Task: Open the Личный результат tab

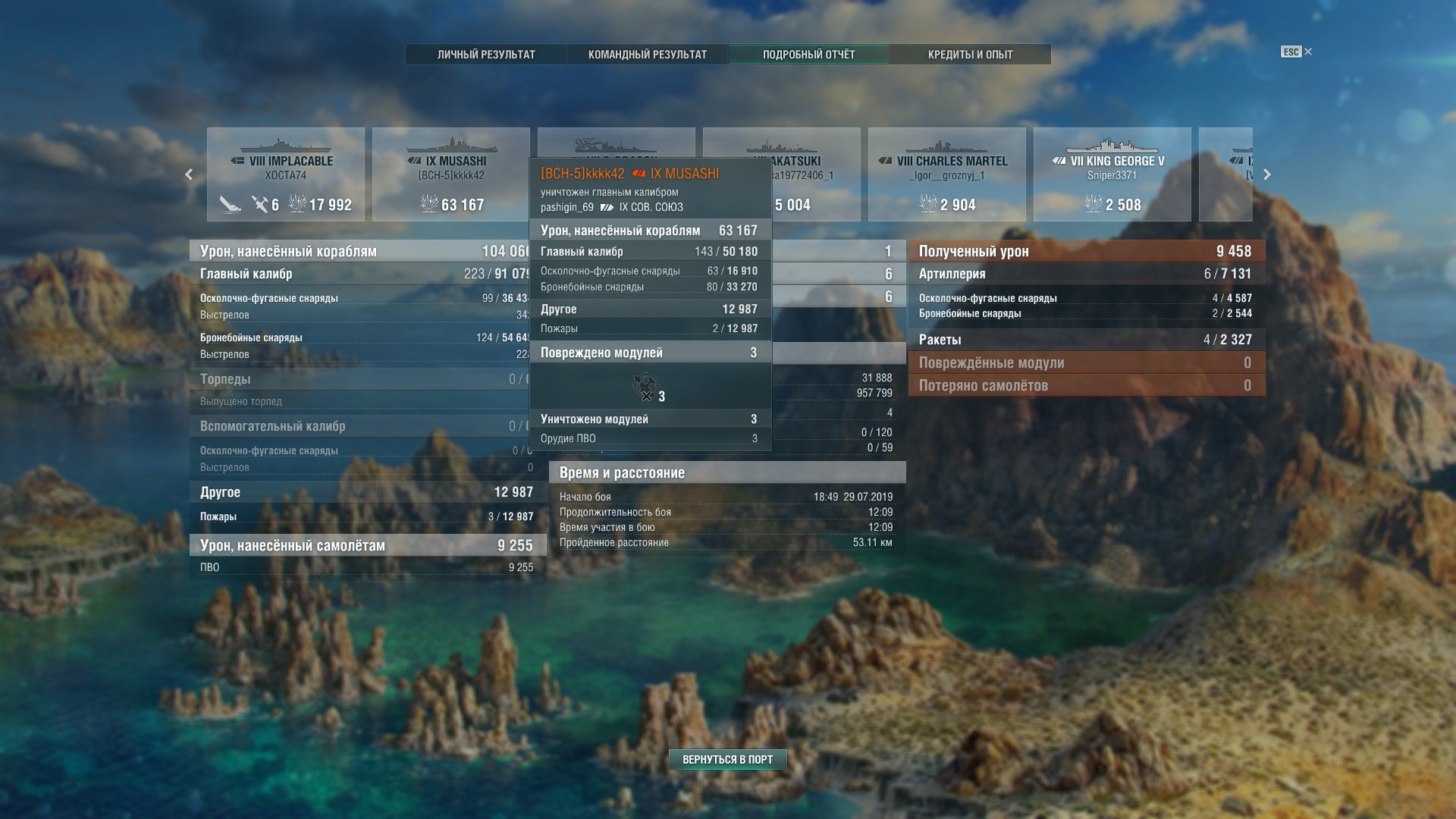Action: tap(486, 55)
